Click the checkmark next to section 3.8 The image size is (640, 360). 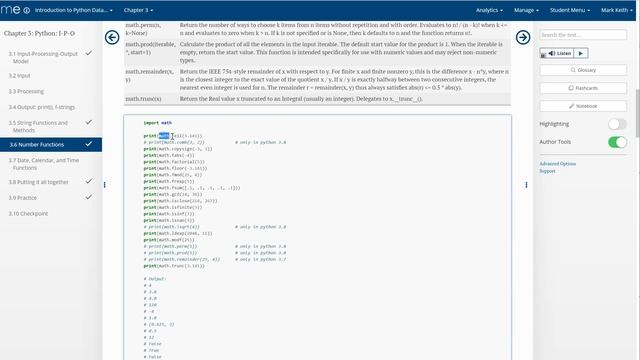point(89,181)
